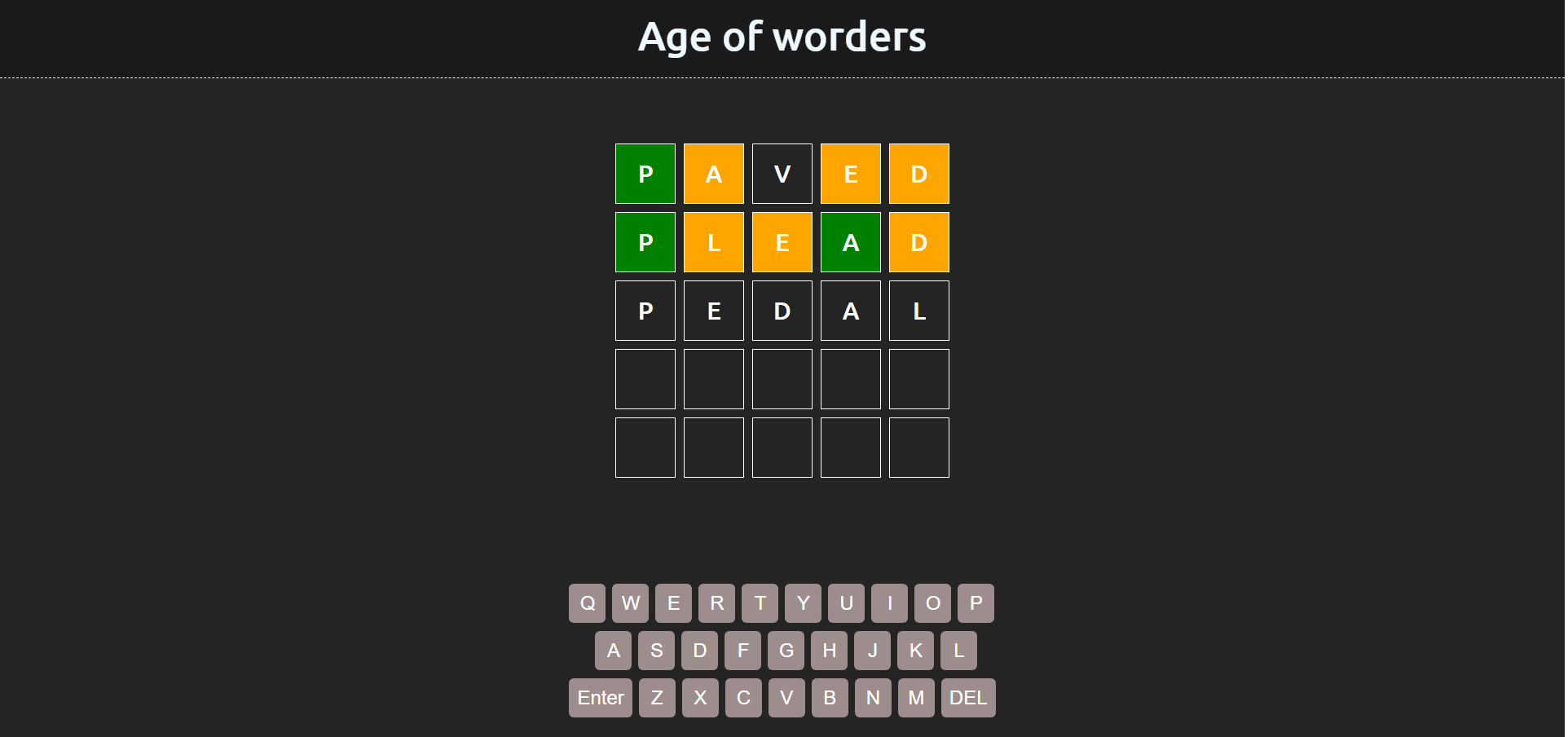Click the letter I key
Image resolution: width=1568 pixels, height=737 pixels.
tap(889, 603)
